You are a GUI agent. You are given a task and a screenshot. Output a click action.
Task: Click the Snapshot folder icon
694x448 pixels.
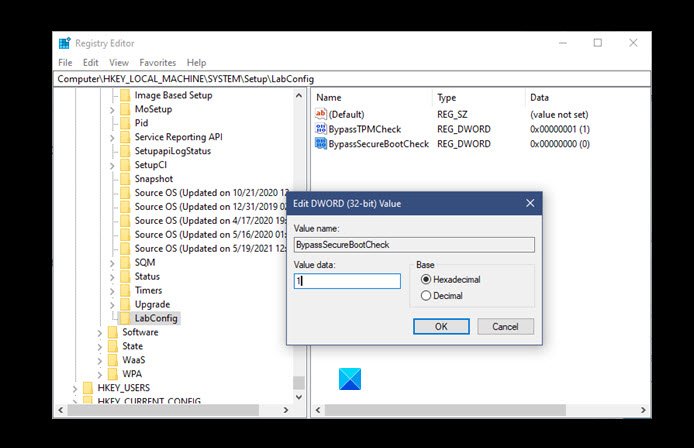click(x=126, y=178)
